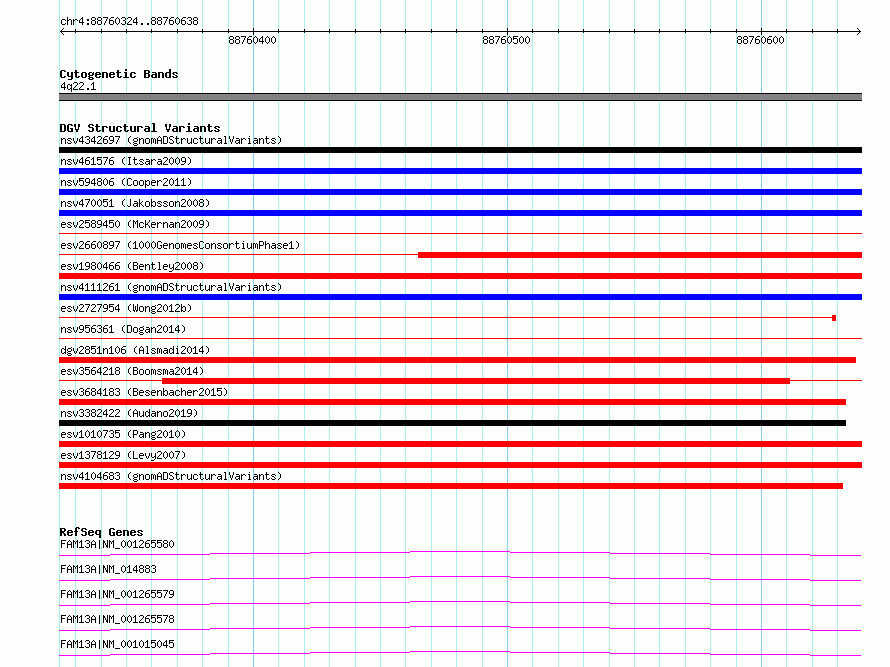890x667 pixels.
Task: Click the blue nsv4111261 variant bar
Action: coord(460,297)
